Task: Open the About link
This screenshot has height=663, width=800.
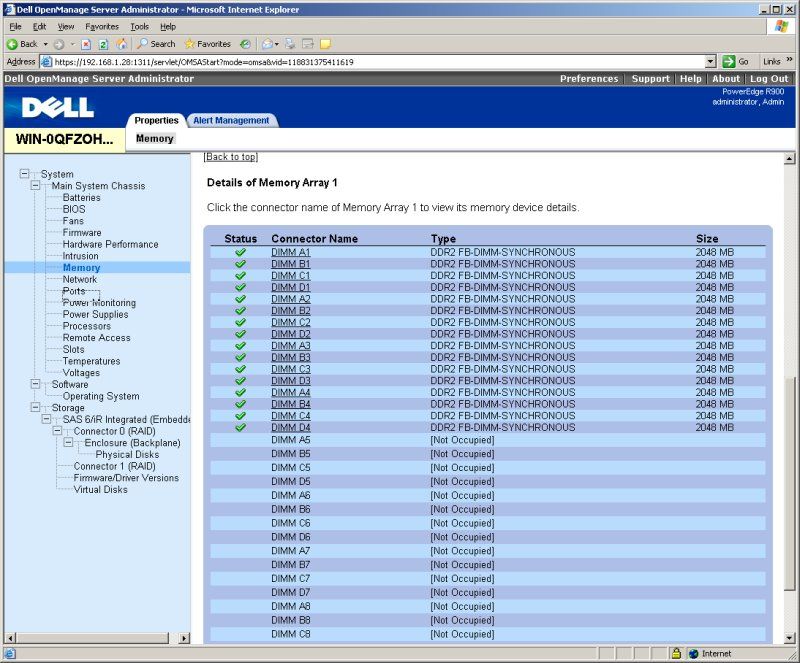Action: pyautogui.click(x=726, y=79)
